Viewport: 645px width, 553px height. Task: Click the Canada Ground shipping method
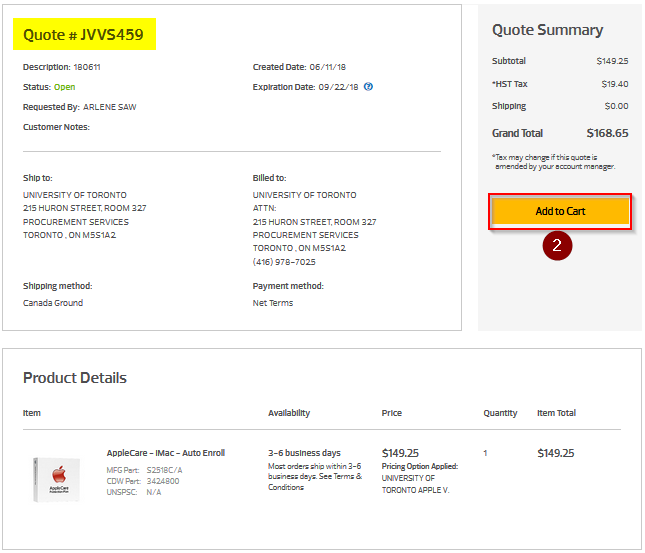click(53, 303)
